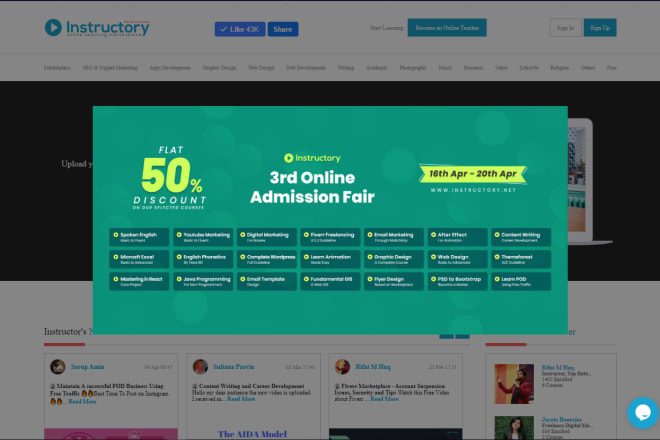Click www.instructory.net text in the banner

(473, 190)
